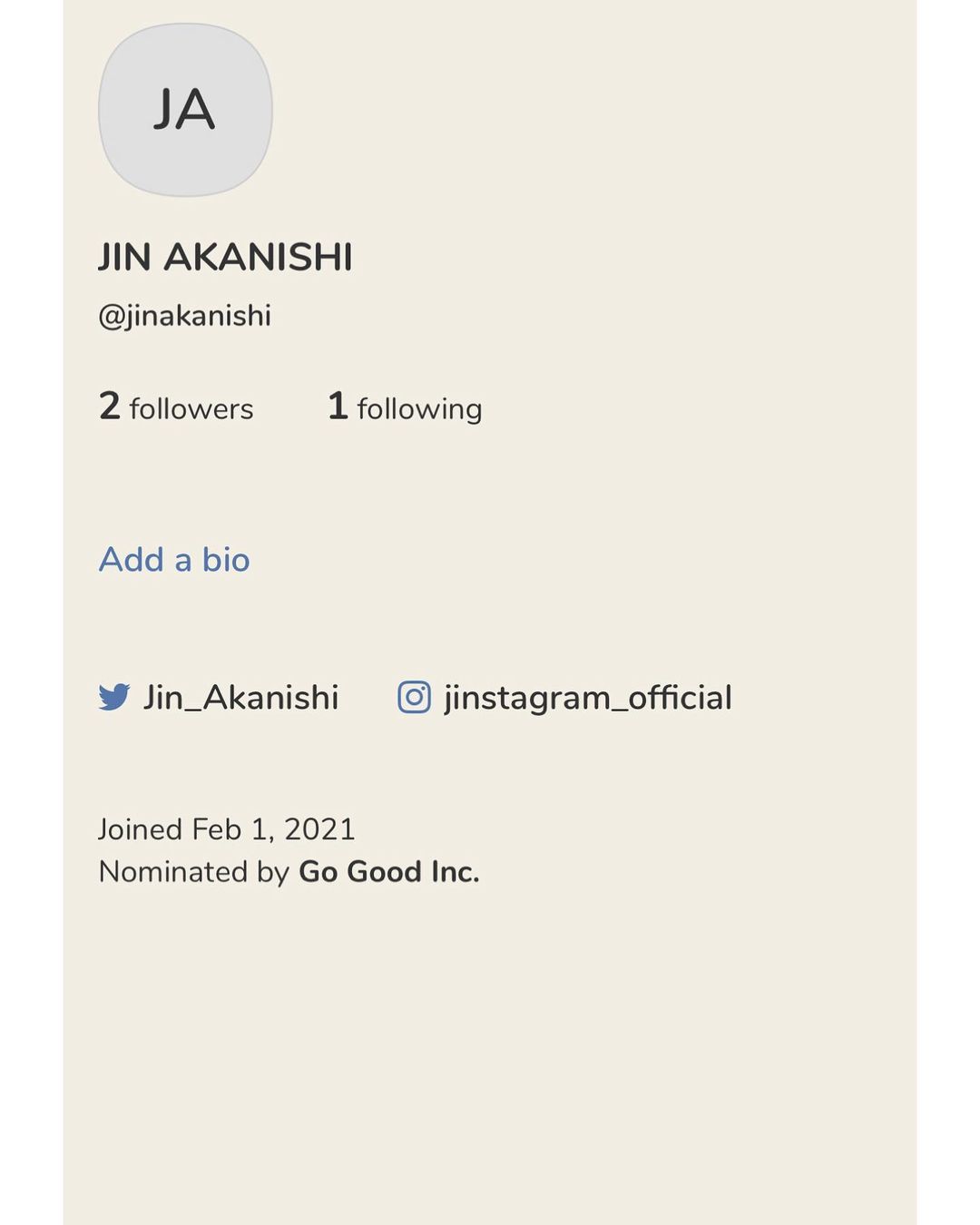Image resolution: width=980 pixels, height=1225 pixels.
Task: Click the word bio in Add a bio
Action: coord(226,560)
